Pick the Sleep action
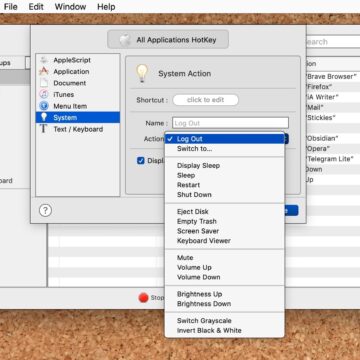This screenshot has height=360, width=360. point(225,175)
